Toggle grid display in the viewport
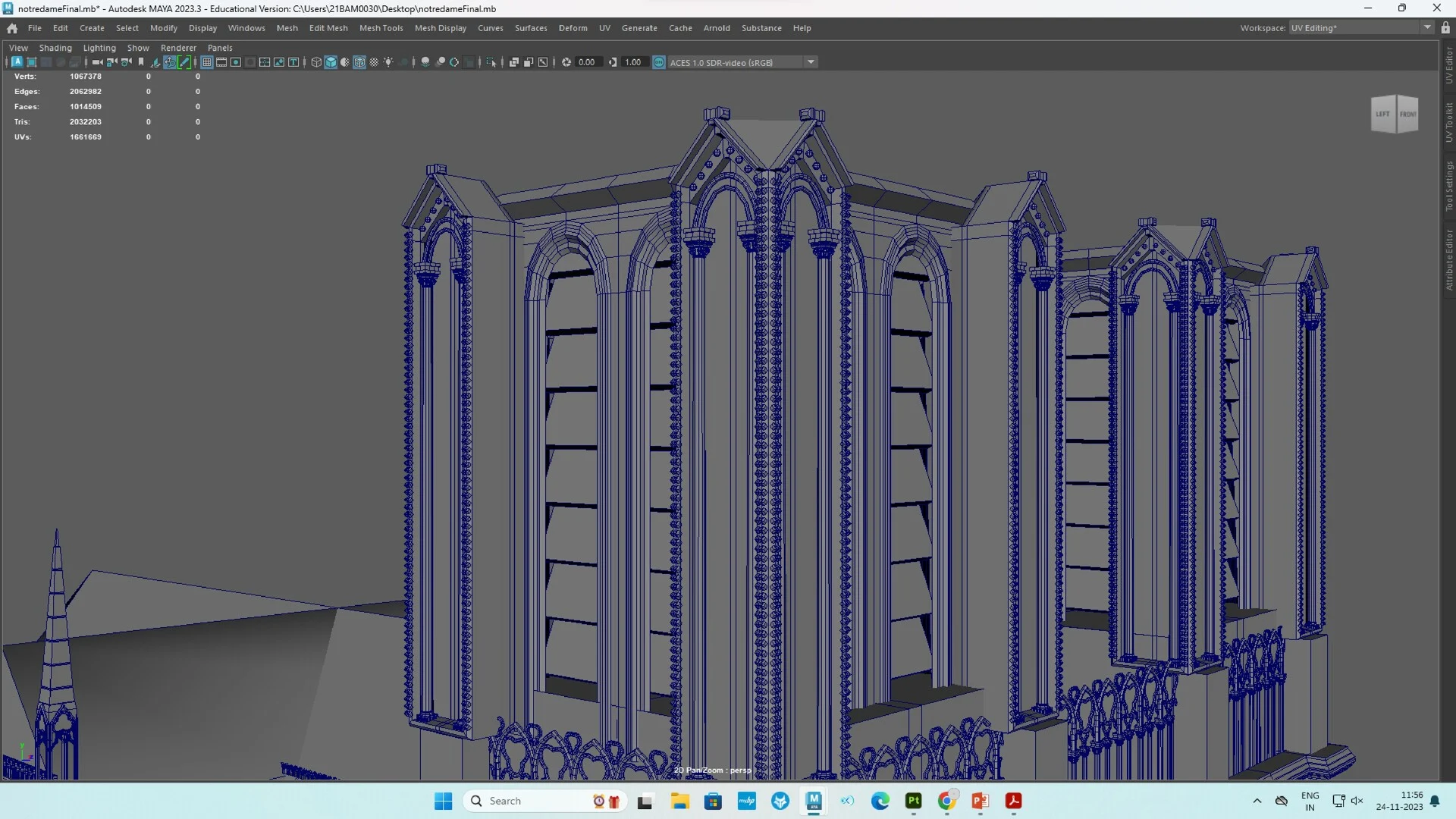Image resolution: width=1456 pixels, height=819 pixels. (x=206, y=62)
